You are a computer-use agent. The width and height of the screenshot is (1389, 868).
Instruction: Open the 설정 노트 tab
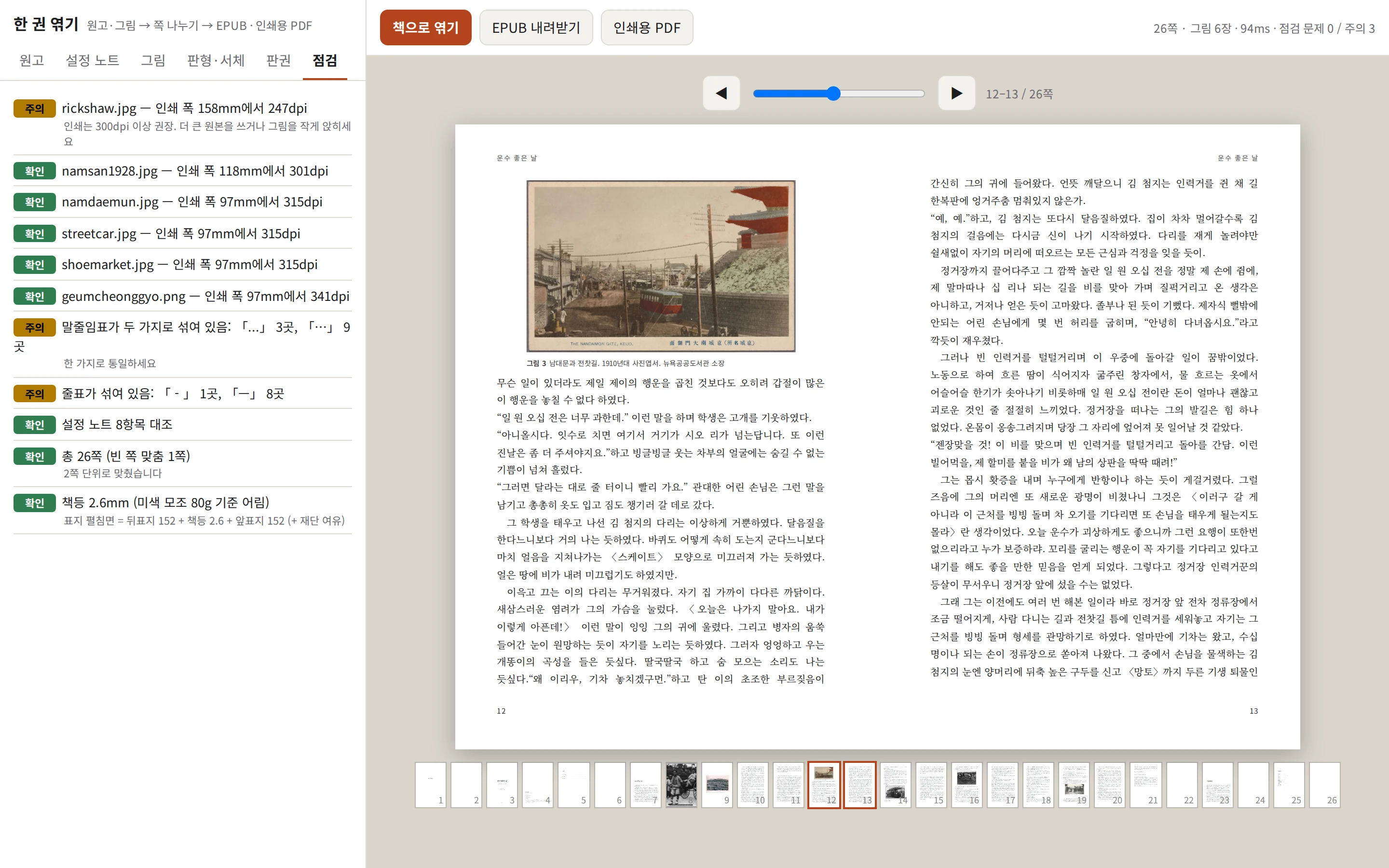(93, 60)
